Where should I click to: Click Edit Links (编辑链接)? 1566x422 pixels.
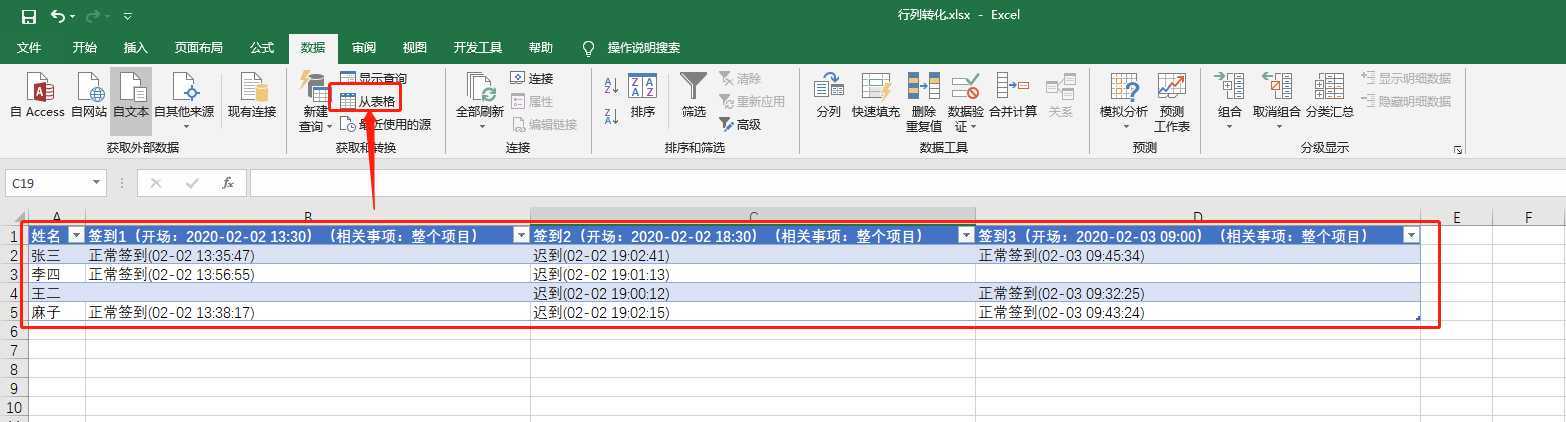click(x=545, y=124)
